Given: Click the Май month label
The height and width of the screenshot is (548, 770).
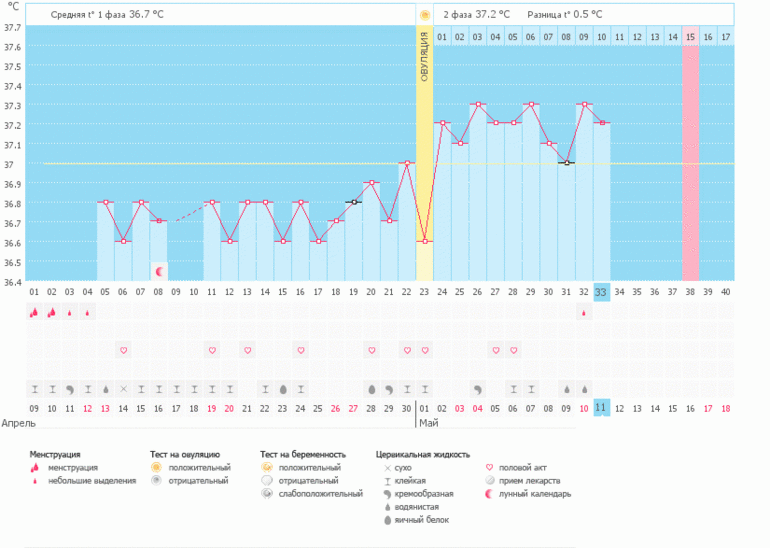Looking at the screenshot, I should (428, 423).
